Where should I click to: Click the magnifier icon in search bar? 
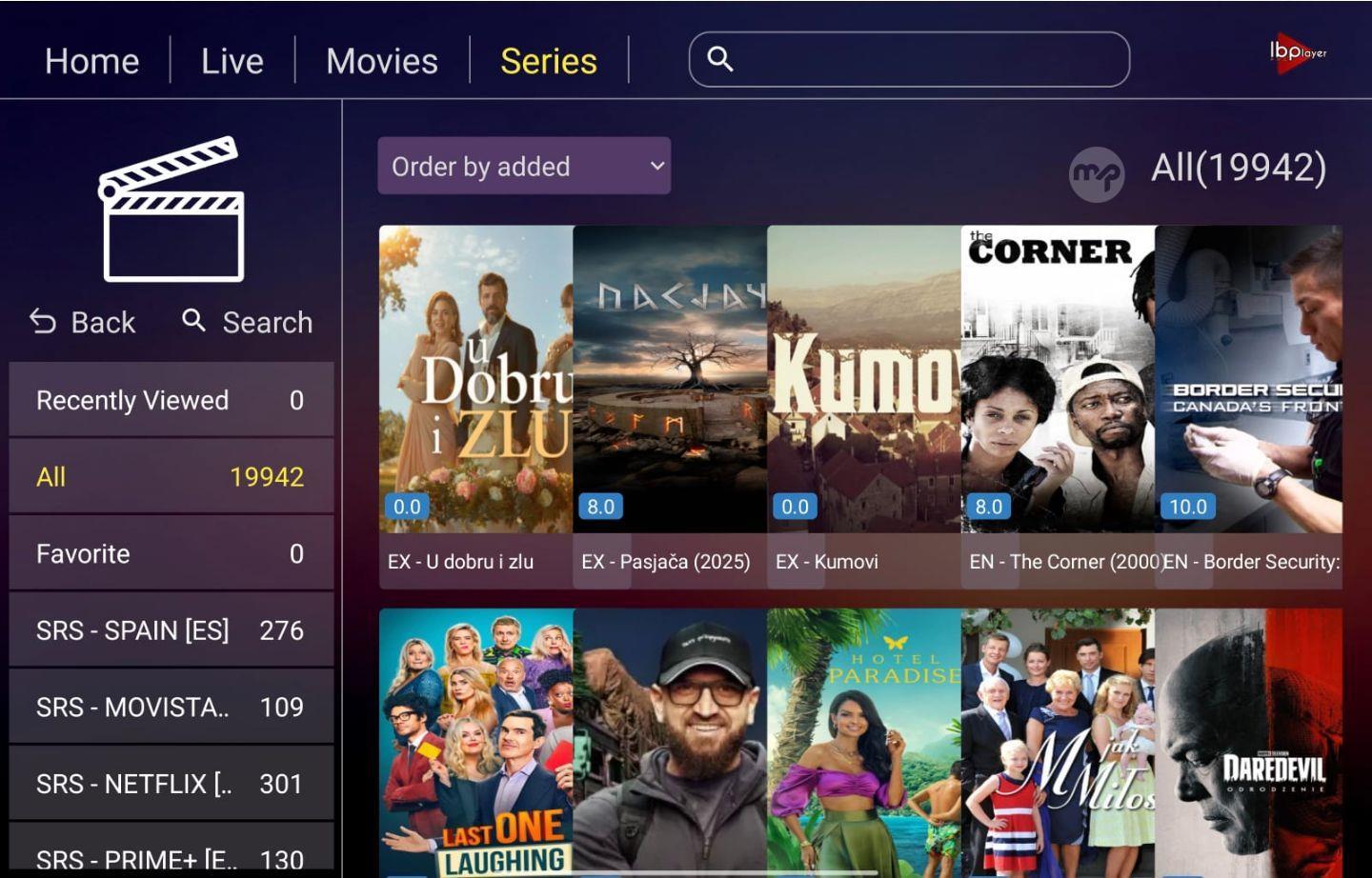pyautogui.click(x=720, y=59)
